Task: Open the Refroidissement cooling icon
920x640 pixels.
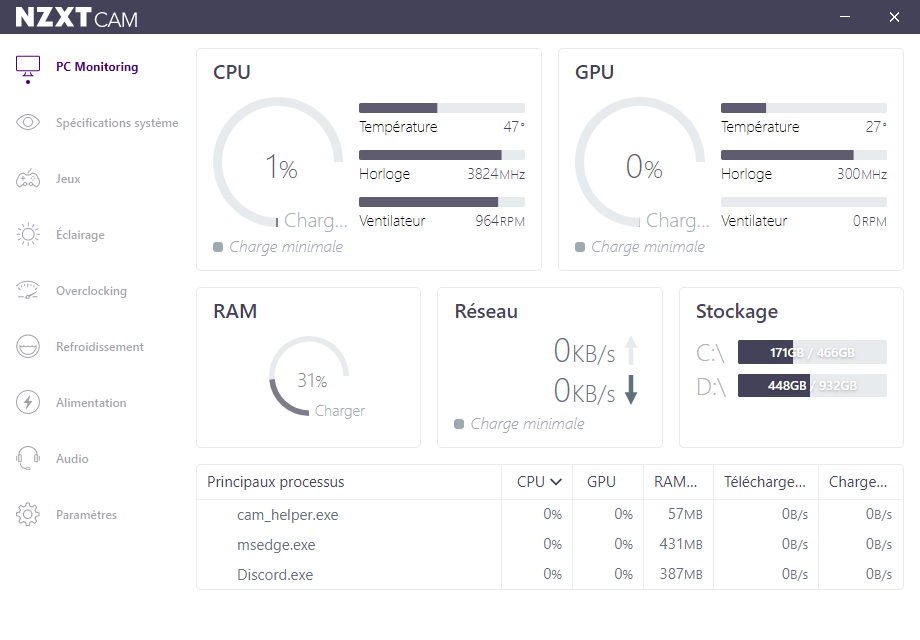Action: tap(28, 347)
